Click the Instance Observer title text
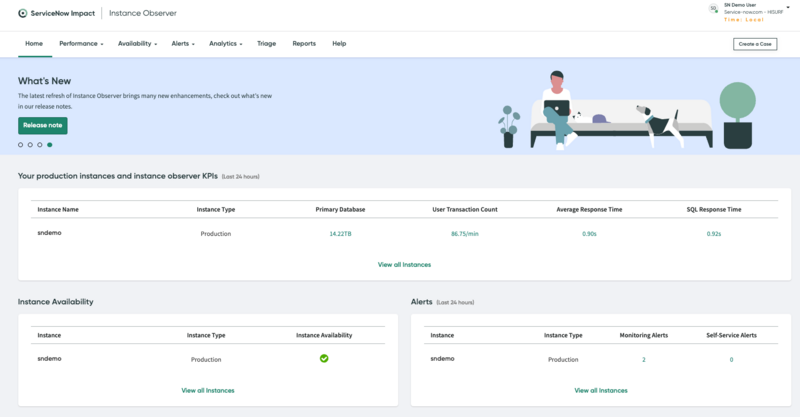 [x=143, y=13]
